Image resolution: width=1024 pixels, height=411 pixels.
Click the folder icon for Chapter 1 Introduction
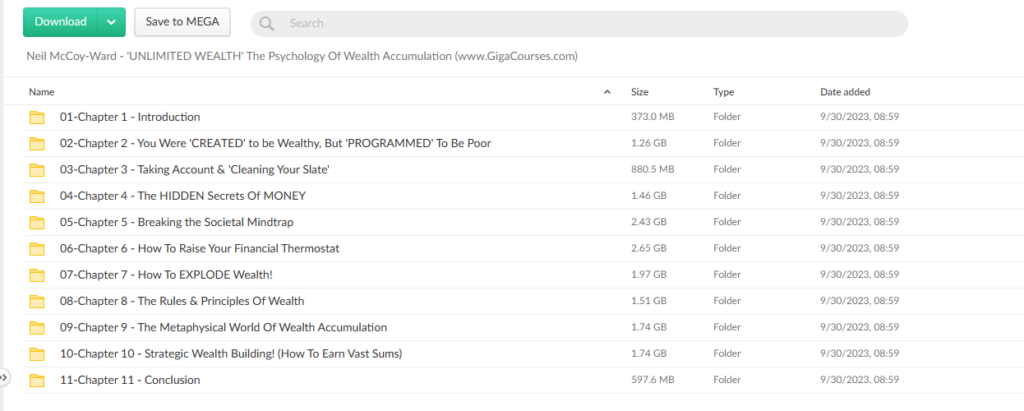pos(37,117)
